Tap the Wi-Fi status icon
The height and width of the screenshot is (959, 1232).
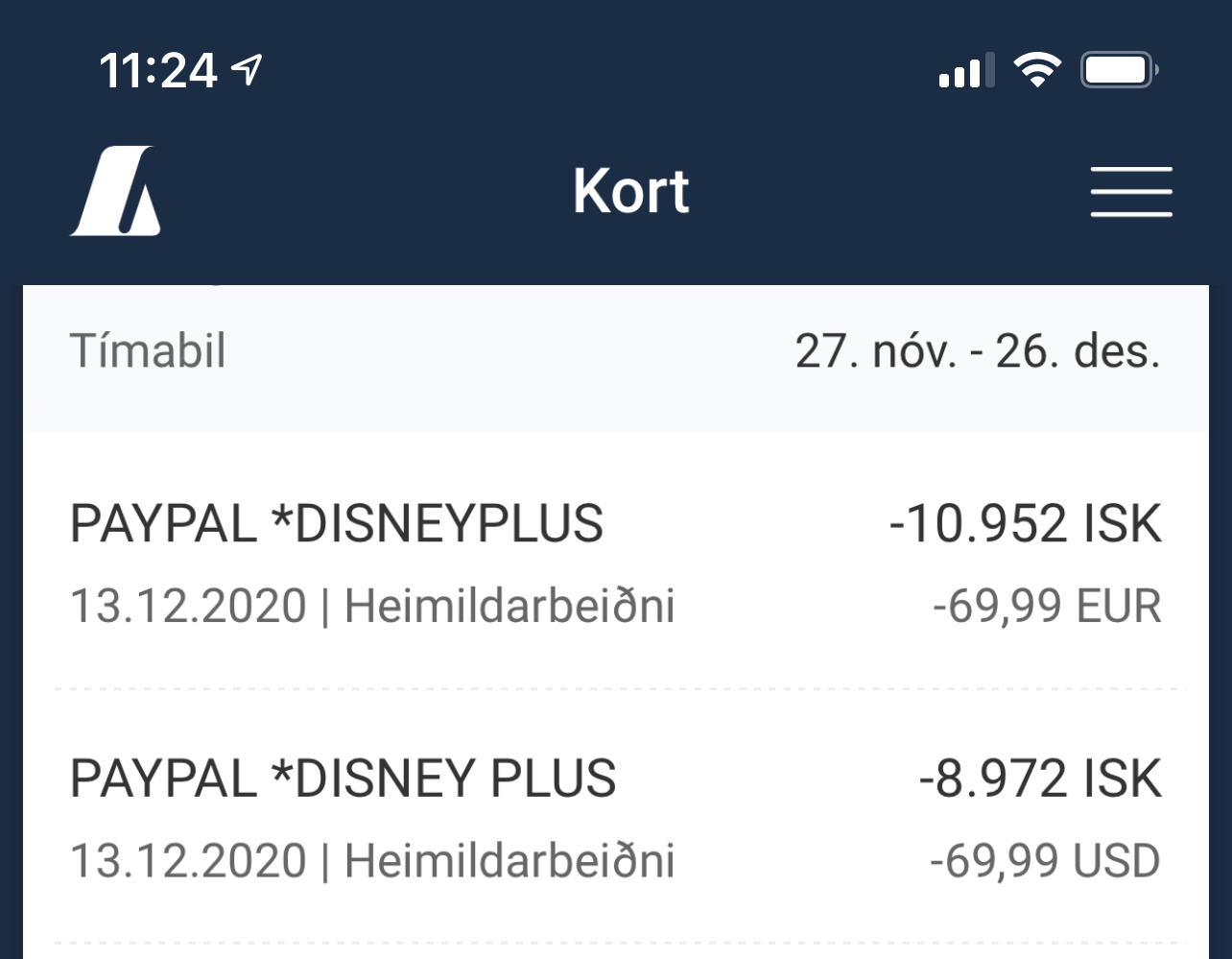tap(1037, 70)
